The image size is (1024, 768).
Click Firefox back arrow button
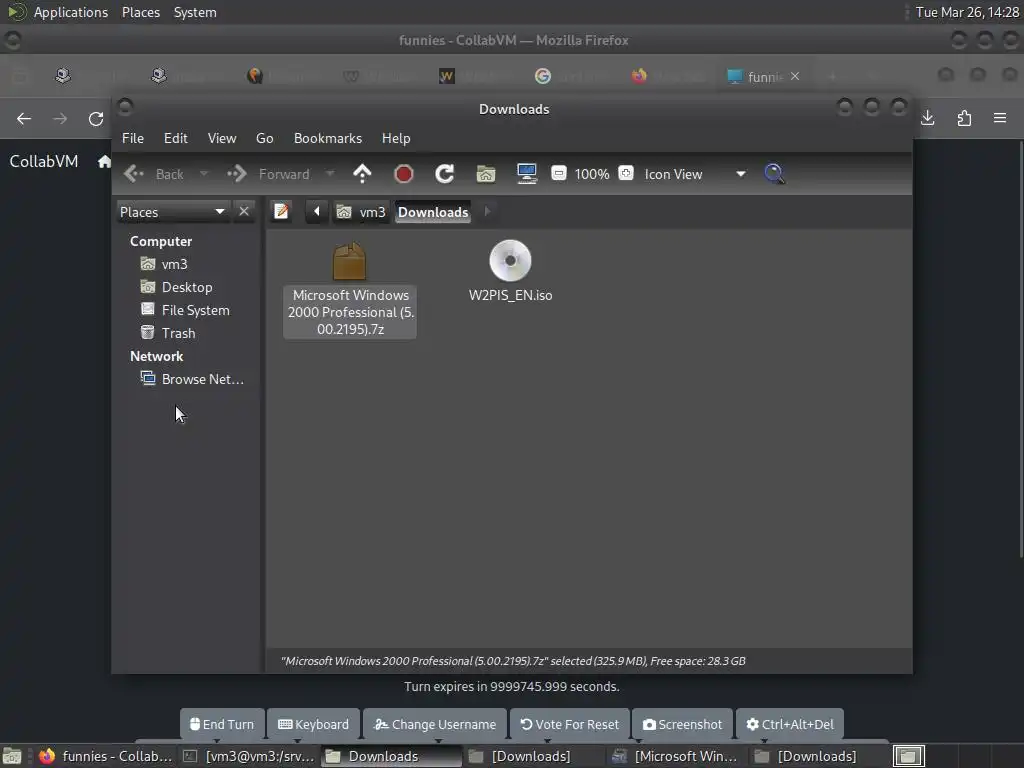click(24, 118)
